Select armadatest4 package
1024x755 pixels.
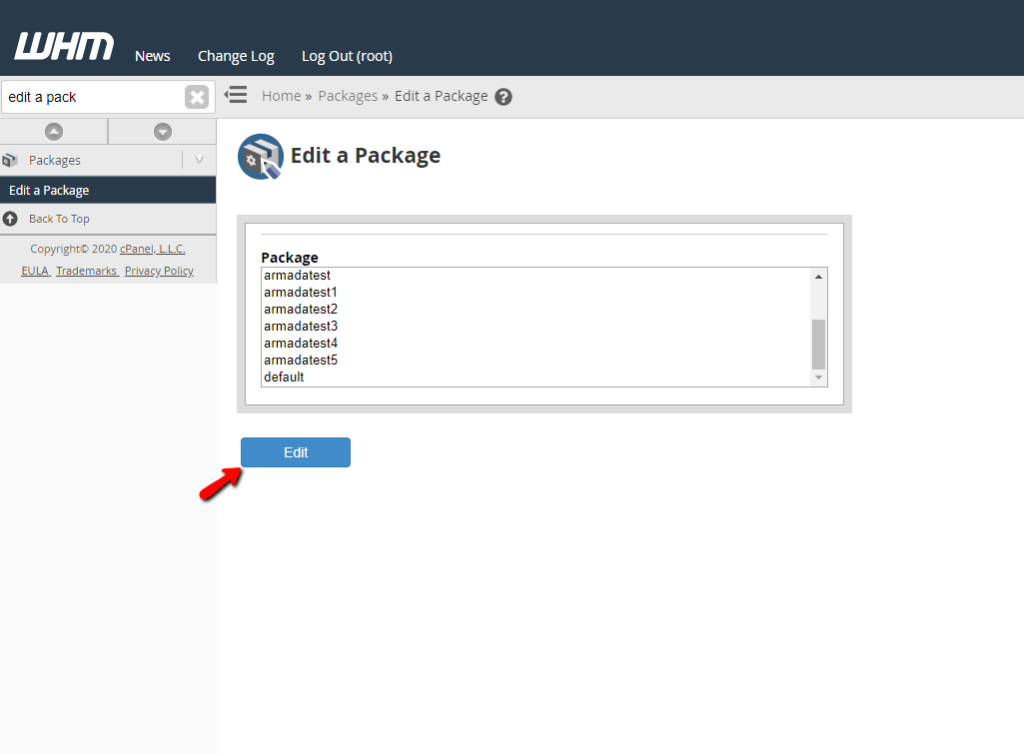point(536,344)
